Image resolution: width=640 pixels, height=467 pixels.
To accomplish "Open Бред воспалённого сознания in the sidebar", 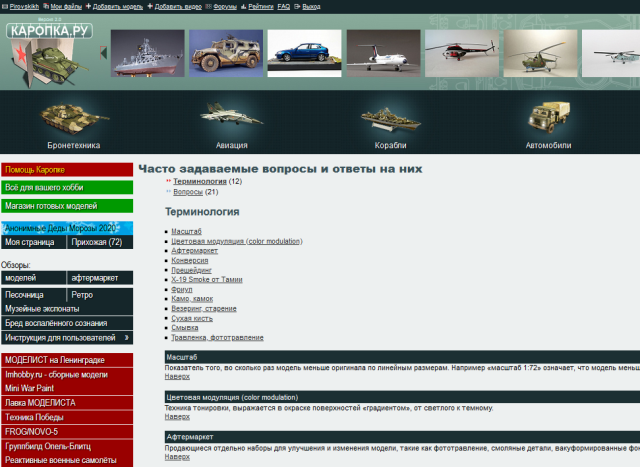I will pyautogui.click(x=67, y=323).
